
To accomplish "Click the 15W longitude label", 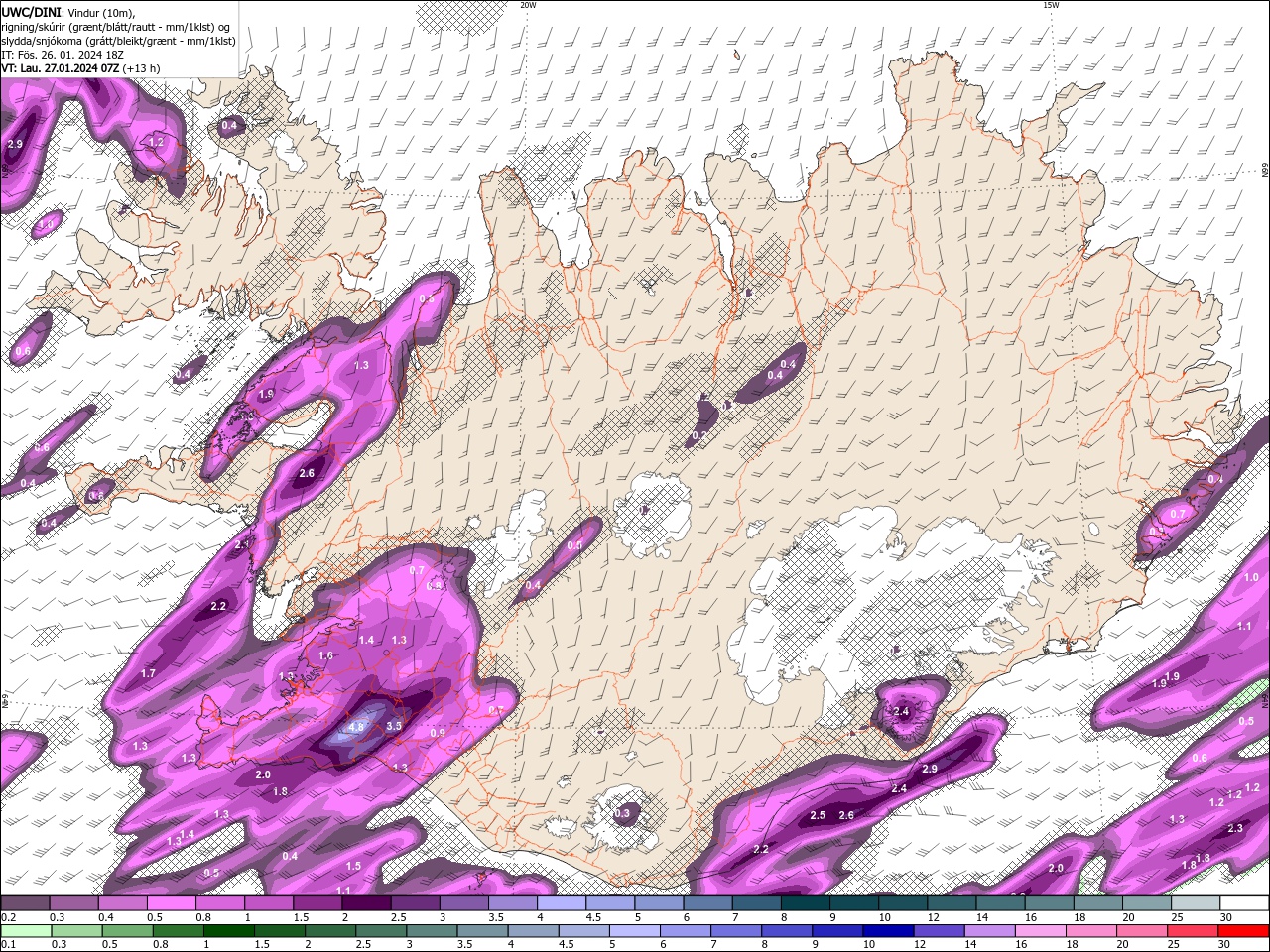I will click(x=1051, y=5).
